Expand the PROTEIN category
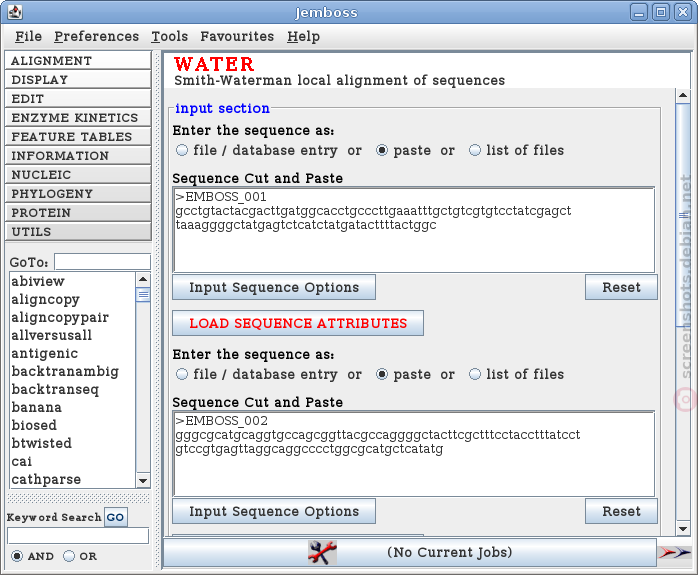Viewport: 698px width, 575px height. pyautogui.click(x=78, y=213)
